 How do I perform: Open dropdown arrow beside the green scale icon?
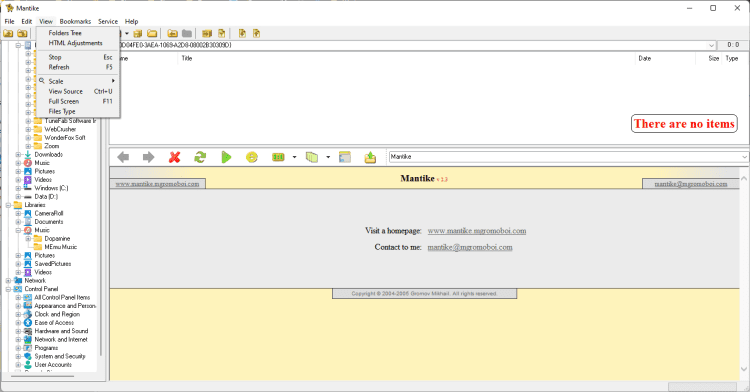tap(294, 157)
